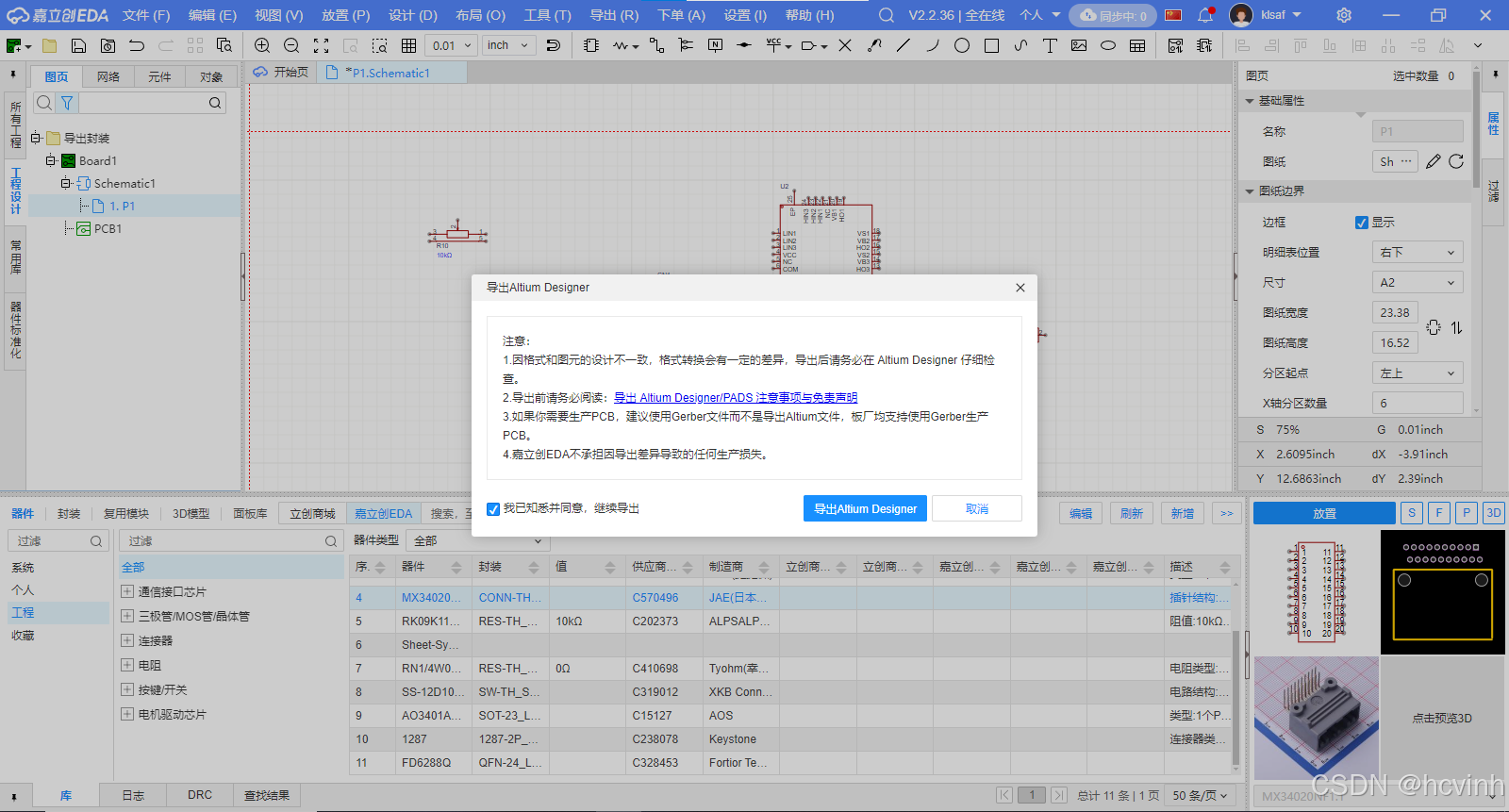The width and height of the screenshot is (1509, 812).
Task: Toggle the S view button in preview
Action: [x=1411, y=513]
